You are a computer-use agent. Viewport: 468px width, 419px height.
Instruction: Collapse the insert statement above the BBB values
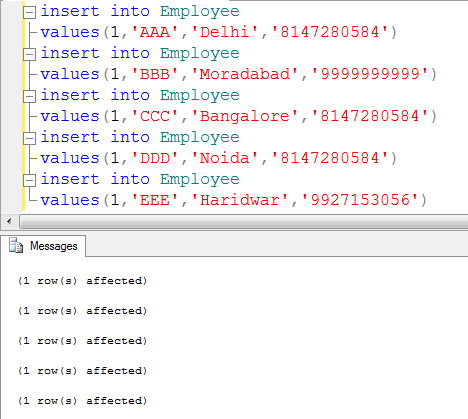point(29,54)
